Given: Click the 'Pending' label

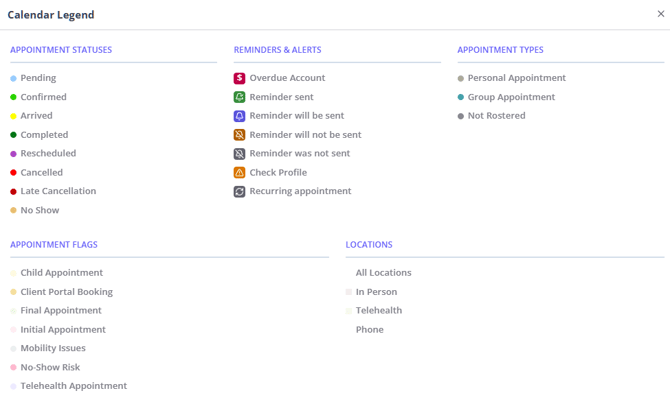Looking at the screenshot, I should (x=38, y=78).
